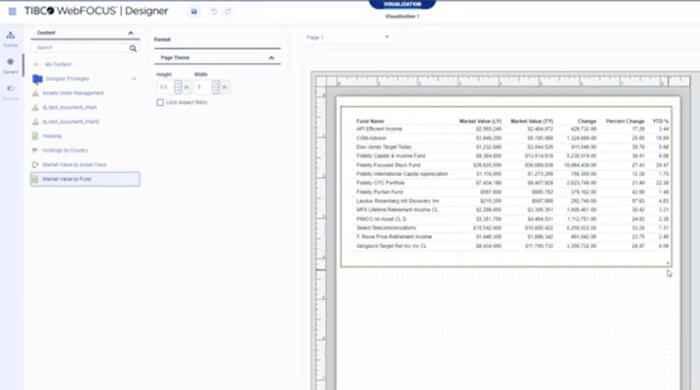Click the back arrow beside My Content

(36, 64)
